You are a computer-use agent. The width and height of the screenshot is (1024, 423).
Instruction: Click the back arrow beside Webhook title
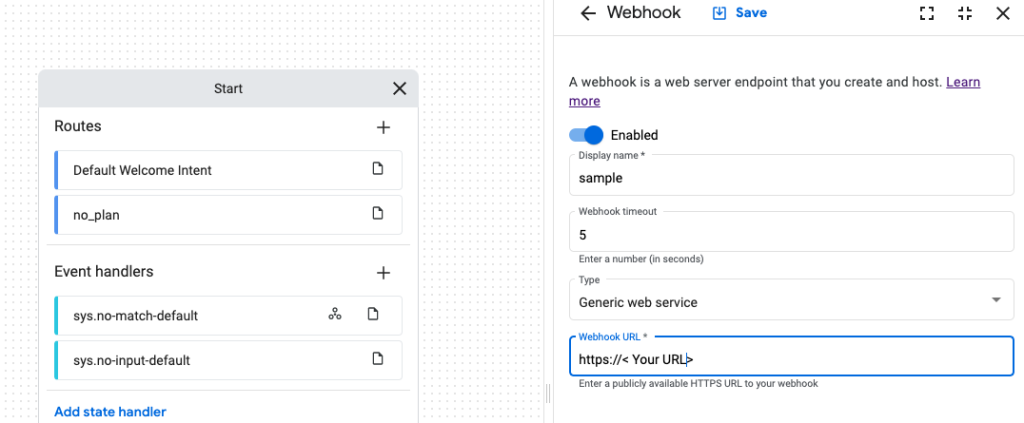coord(588,13)
